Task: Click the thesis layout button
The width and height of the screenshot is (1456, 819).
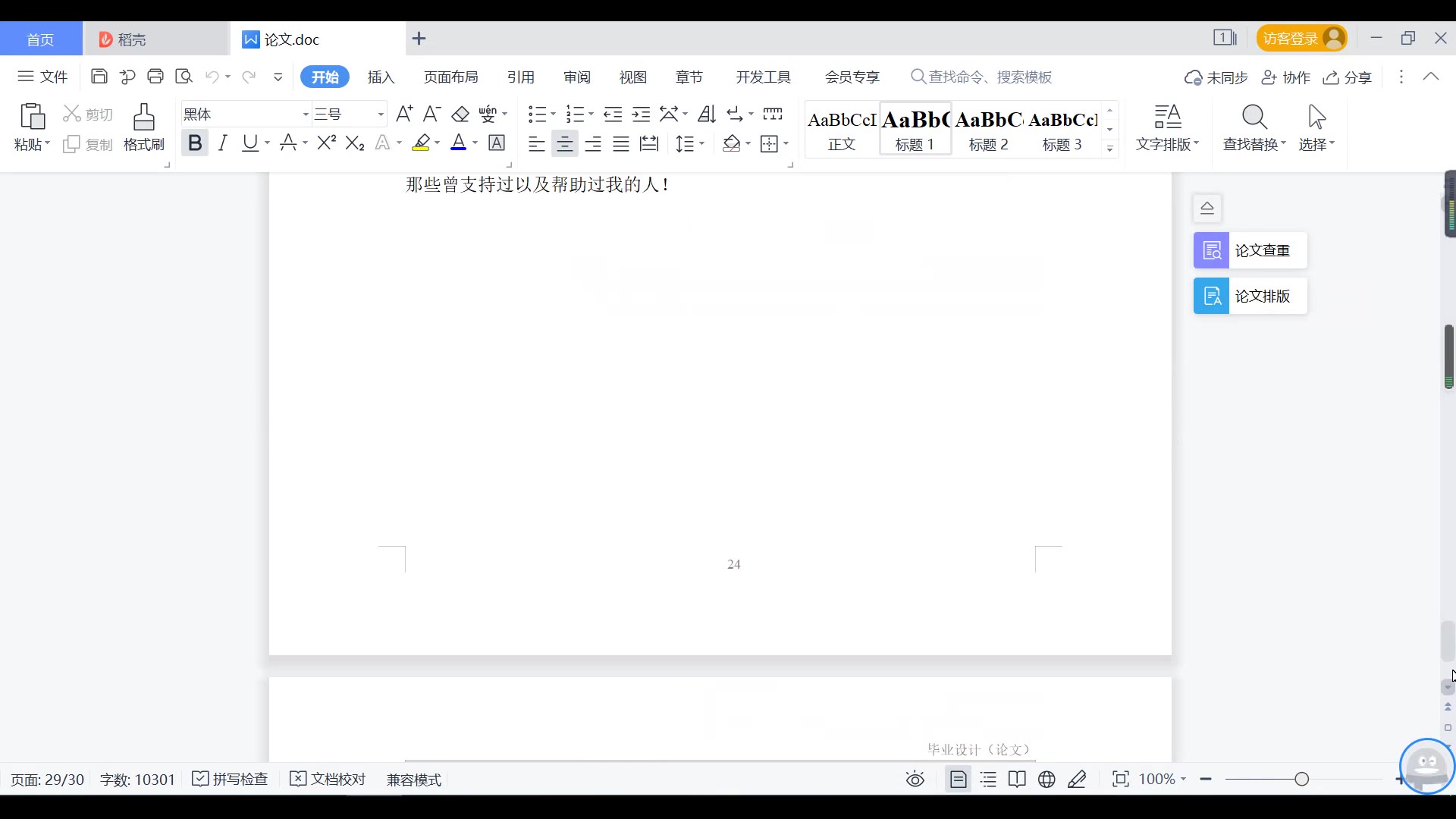Action: pyautogui.click(x=1250, y=297)
